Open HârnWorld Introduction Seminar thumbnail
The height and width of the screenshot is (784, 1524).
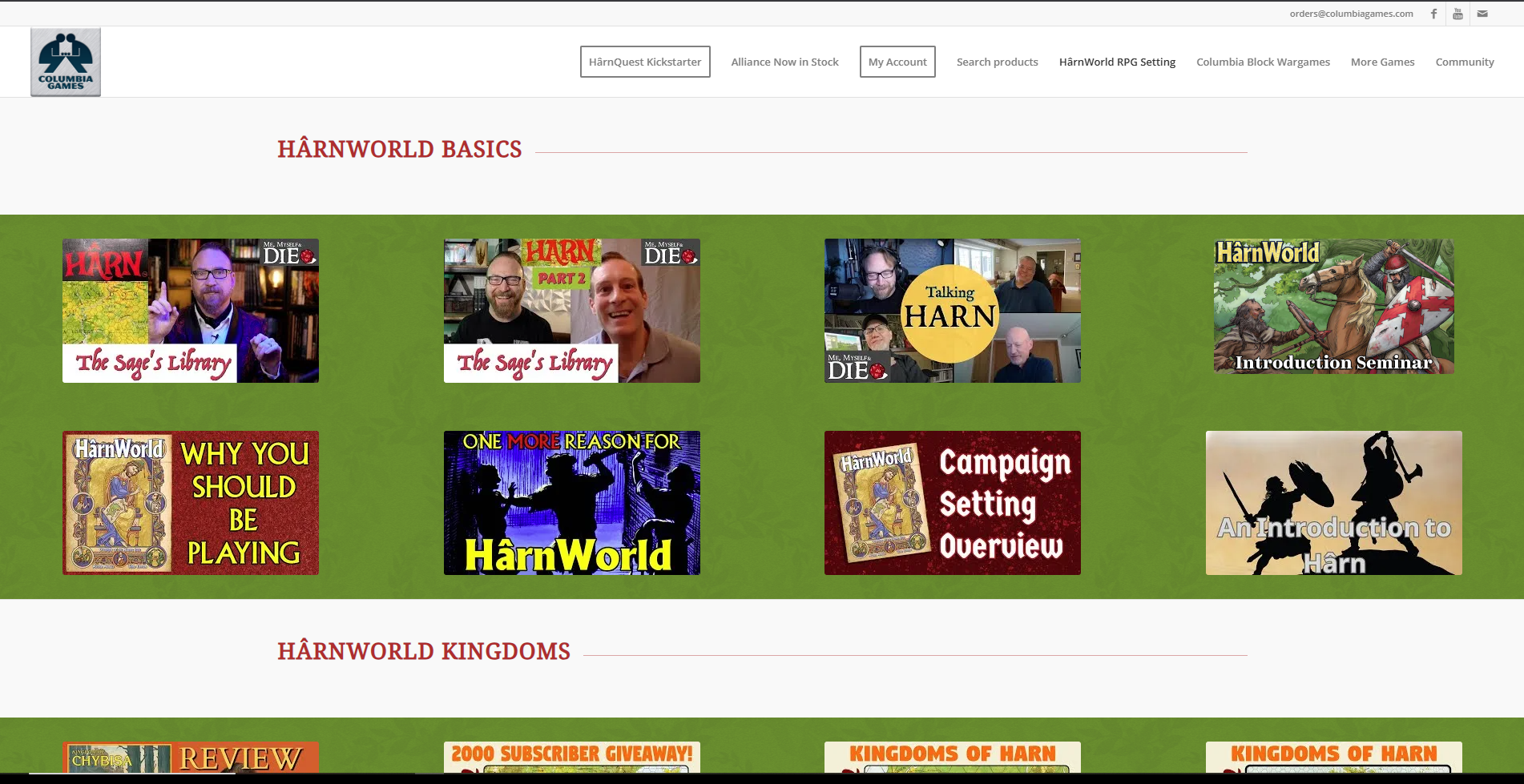coord(1334,306)
